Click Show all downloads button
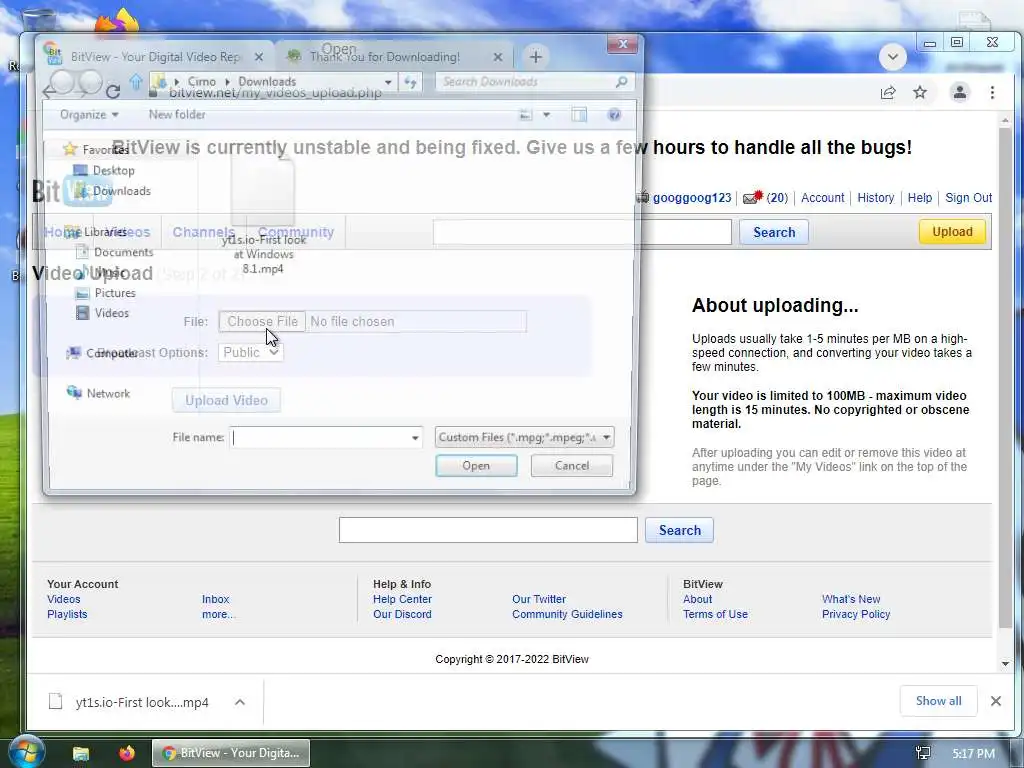 (x=938, y=701)
